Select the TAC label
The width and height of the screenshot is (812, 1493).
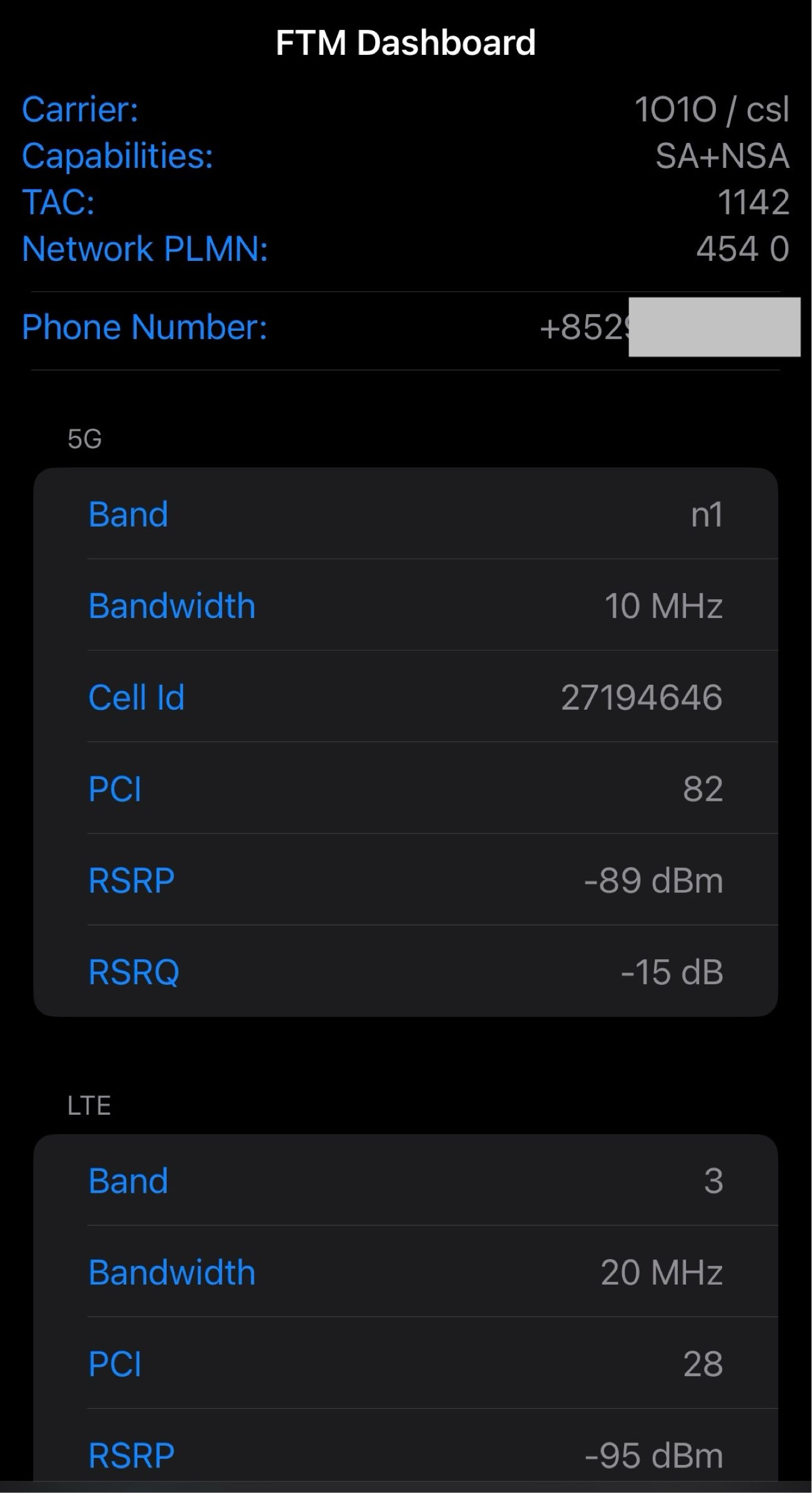(58, 202)
